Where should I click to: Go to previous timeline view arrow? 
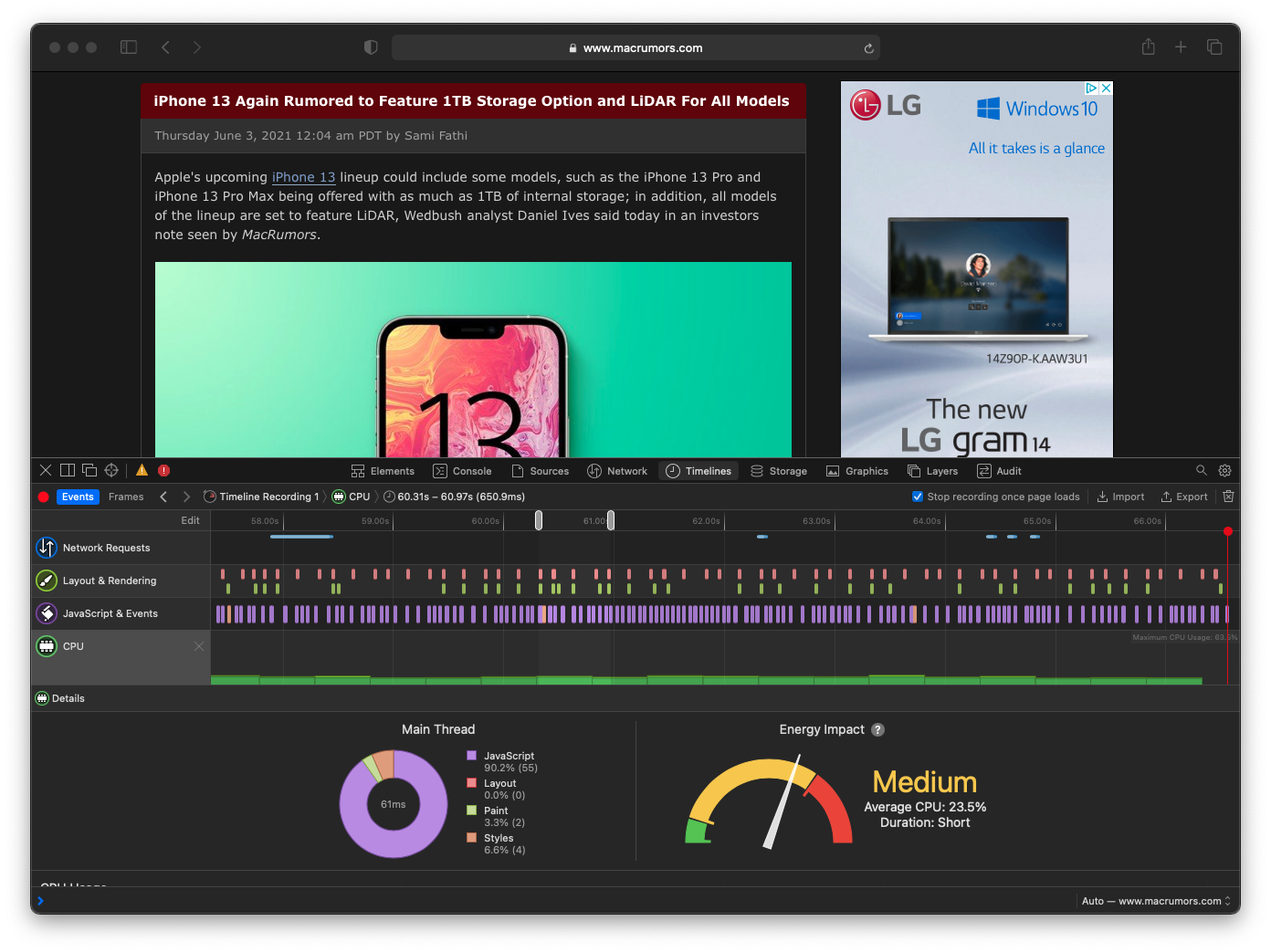[163, 497]
